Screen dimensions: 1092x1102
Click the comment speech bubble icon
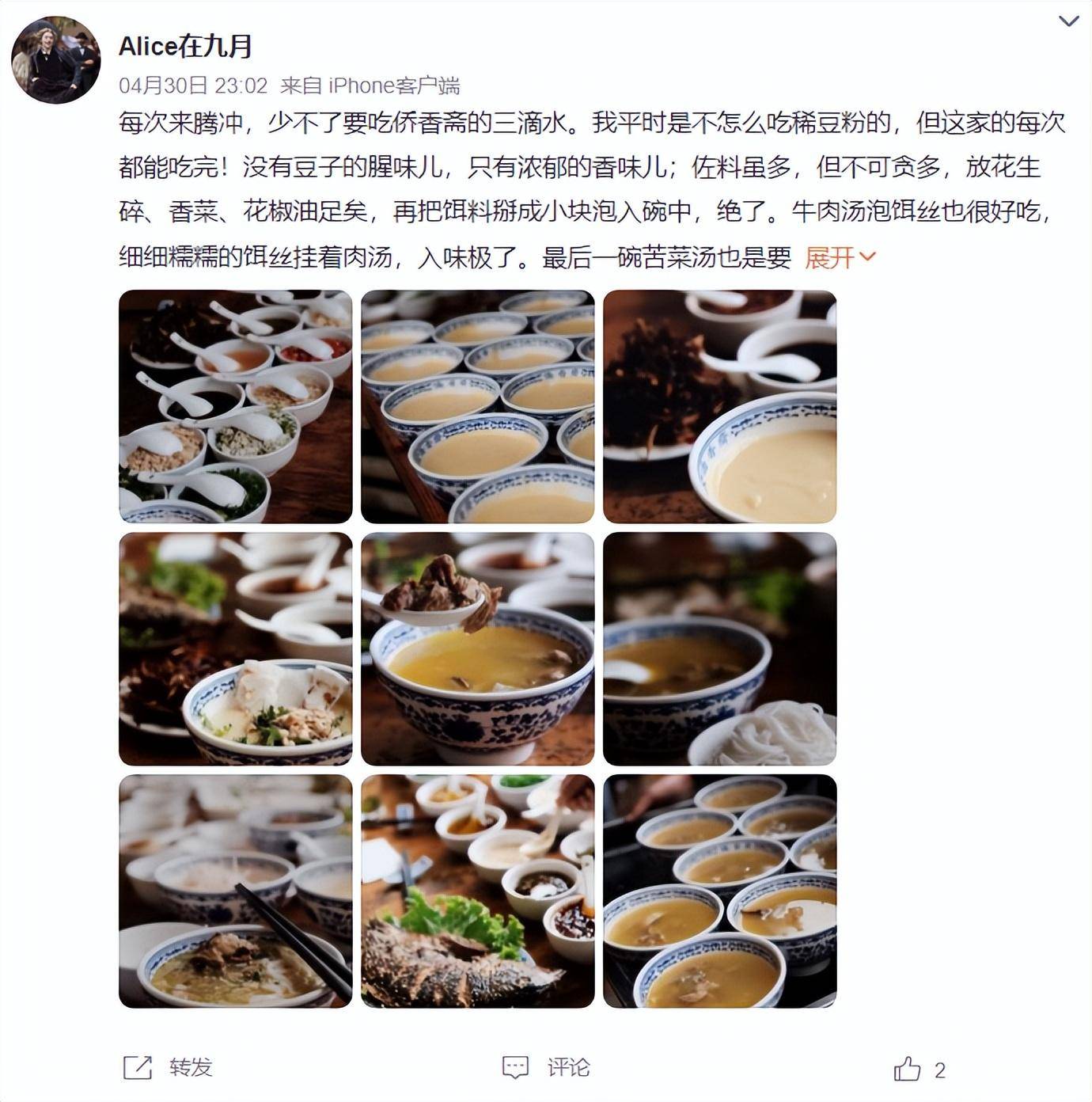[515, 1067]
